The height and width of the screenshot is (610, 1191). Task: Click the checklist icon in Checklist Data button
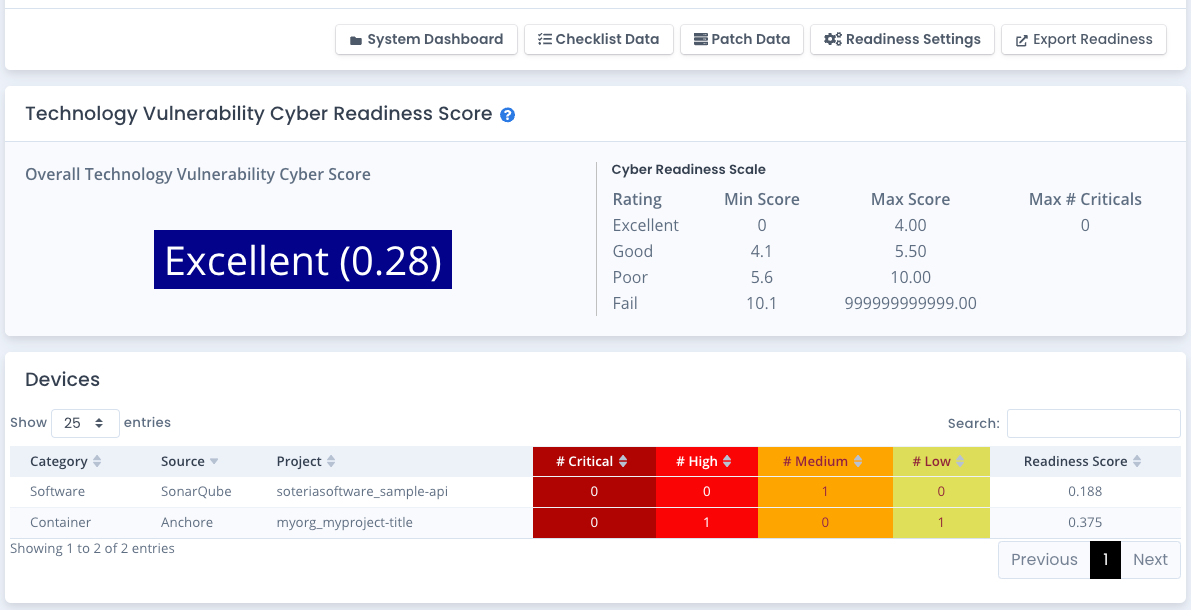pyautogui.click(x=545, y=40)
